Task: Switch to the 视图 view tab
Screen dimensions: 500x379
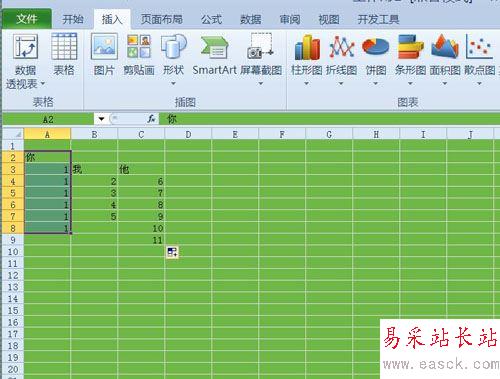Action: 329,19
